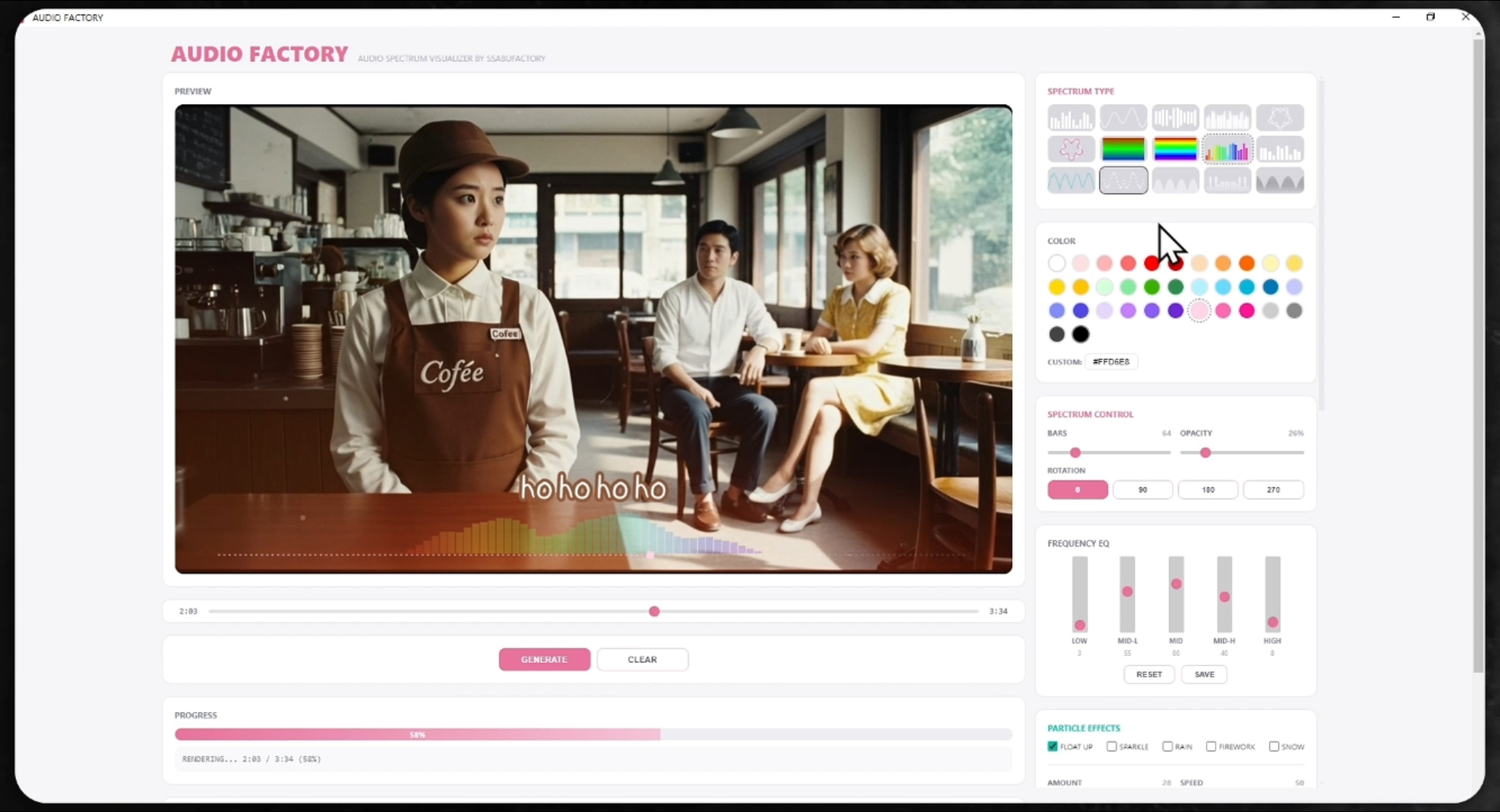The width and height of the screenshot is (1500, 812).
Task: Select the dark gray filled arches spectrum type
Action: [x=1280, y=181]
